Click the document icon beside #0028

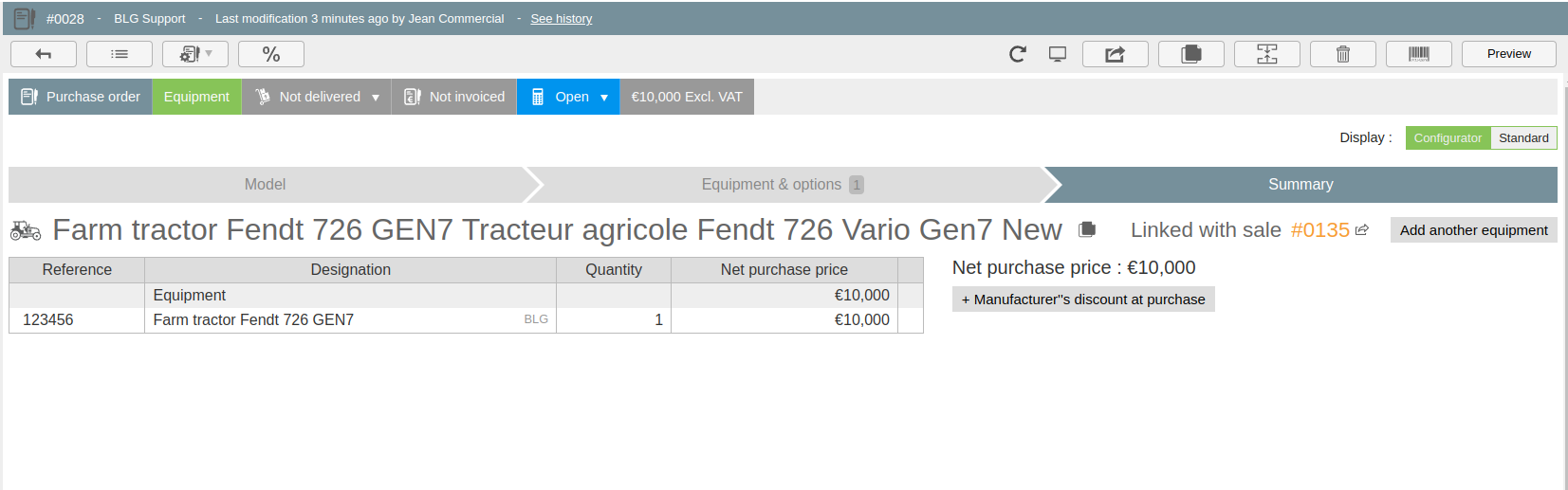[x=25, y=18]
